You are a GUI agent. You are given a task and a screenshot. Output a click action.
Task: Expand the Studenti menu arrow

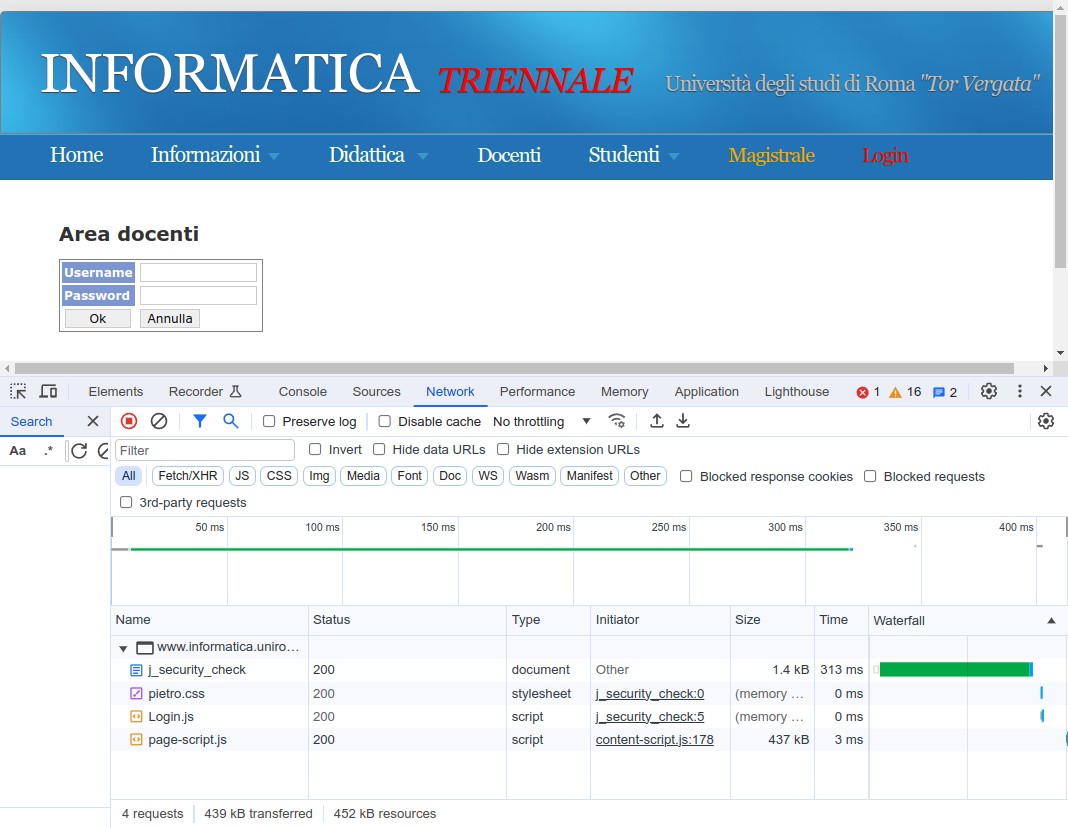[x=674, y=156]
